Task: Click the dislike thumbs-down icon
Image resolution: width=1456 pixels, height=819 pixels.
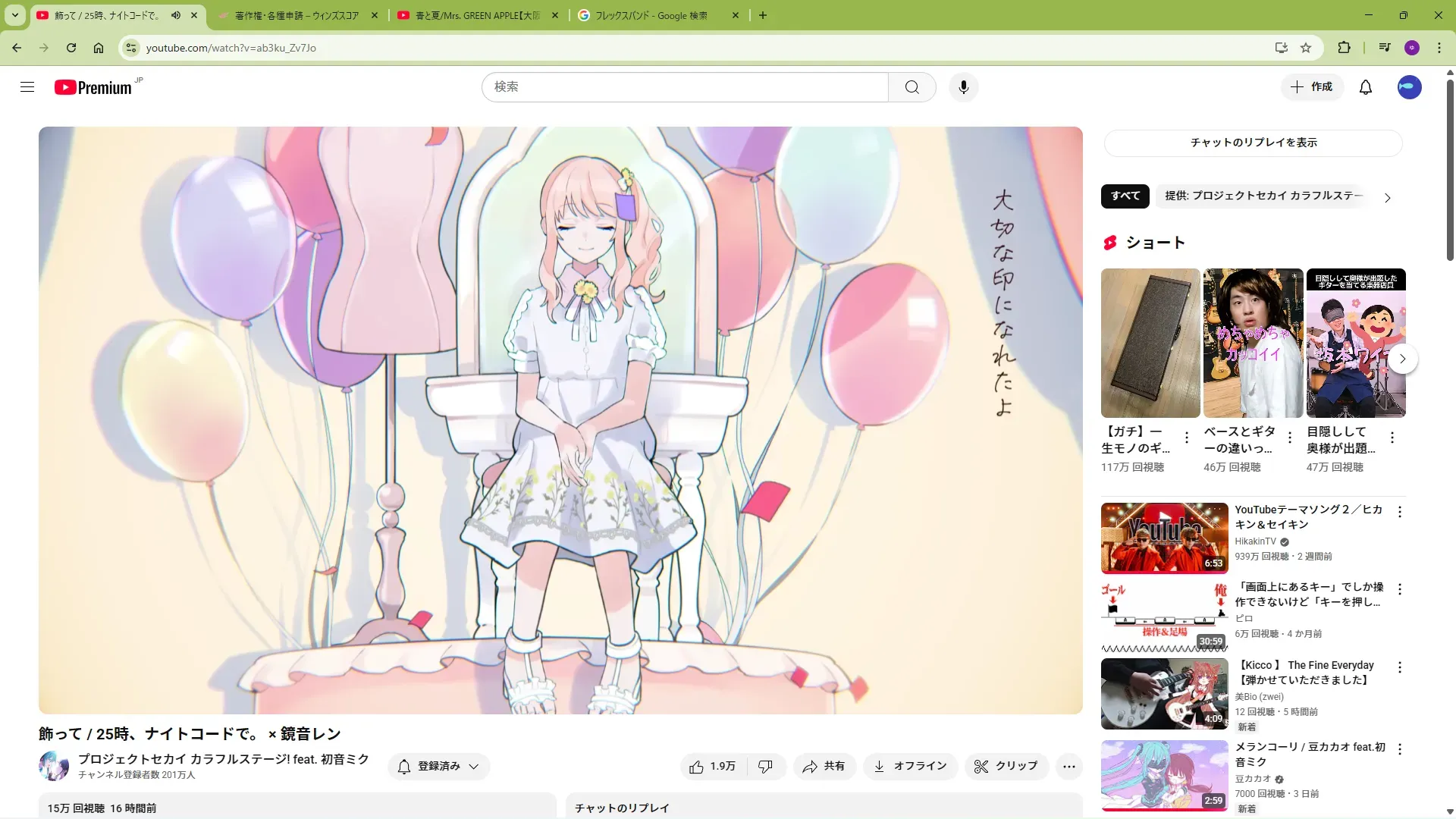Action: coord(765,767)
